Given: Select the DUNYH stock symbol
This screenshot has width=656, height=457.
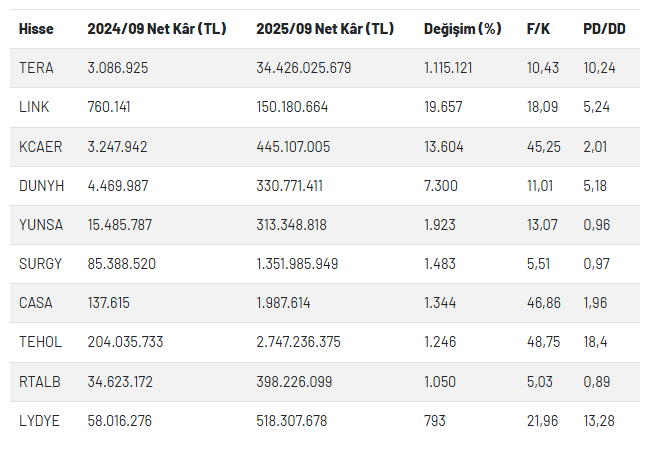Looking at the screenshot, I should click(41, 185).
